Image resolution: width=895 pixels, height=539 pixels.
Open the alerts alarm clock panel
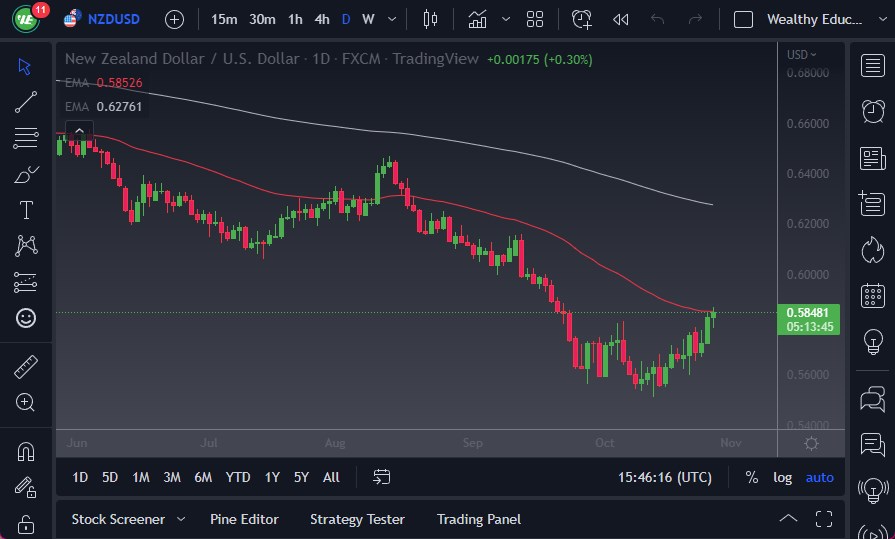[x=872, y=110]
